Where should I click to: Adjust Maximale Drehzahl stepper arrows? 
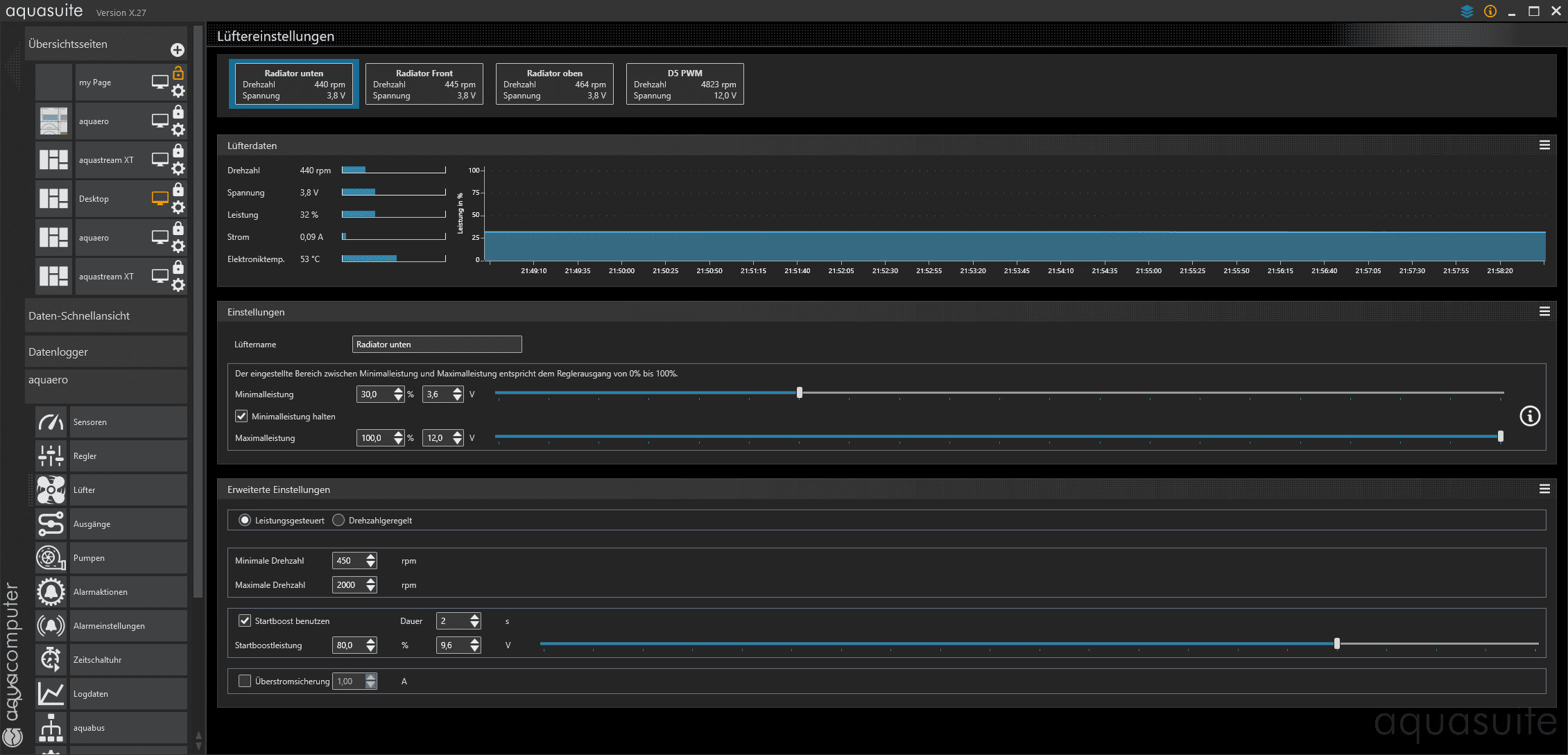point(371,584)
